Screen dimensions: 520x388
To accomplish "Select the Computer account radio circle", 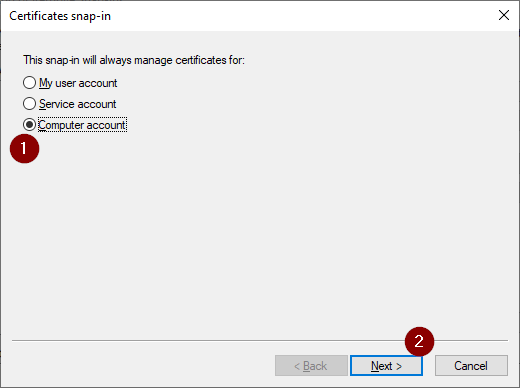I will [29, 125].
